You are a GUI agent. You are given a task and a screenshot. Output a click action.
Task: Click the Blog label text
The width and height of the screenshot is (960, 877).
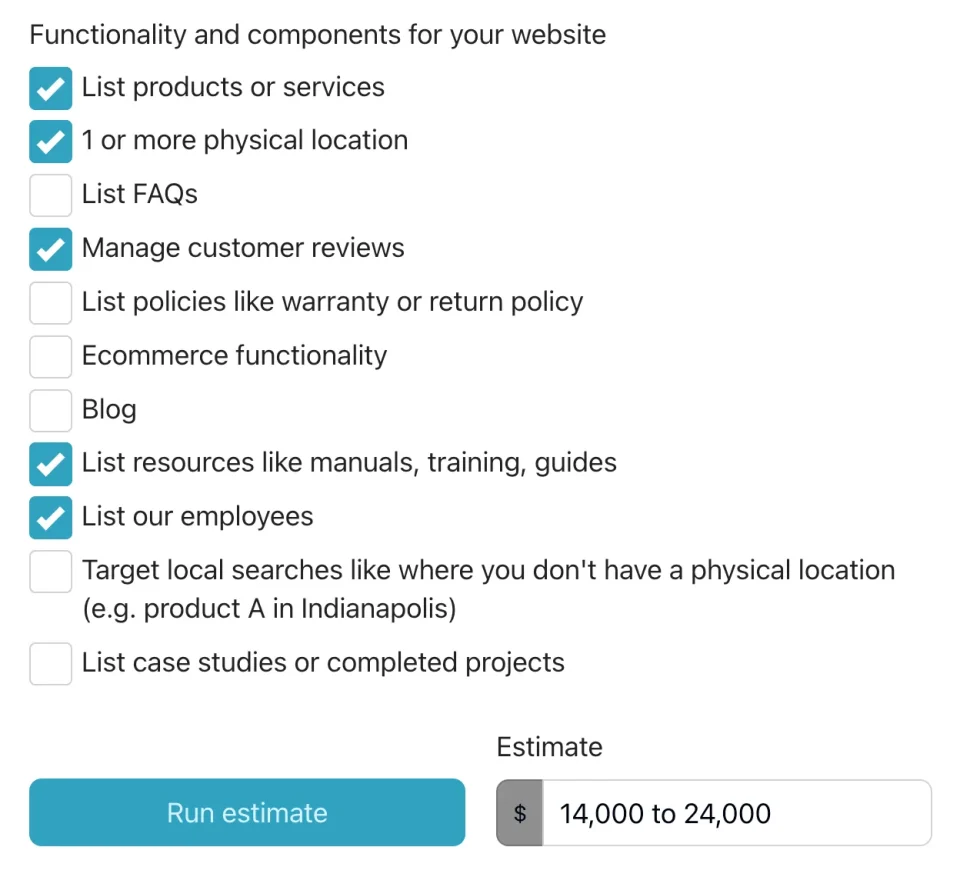[109, 410]
